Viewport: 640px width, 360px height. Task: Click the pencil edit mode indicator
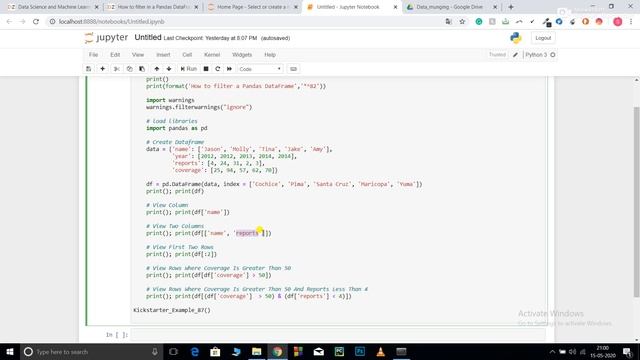coord(515,55)
